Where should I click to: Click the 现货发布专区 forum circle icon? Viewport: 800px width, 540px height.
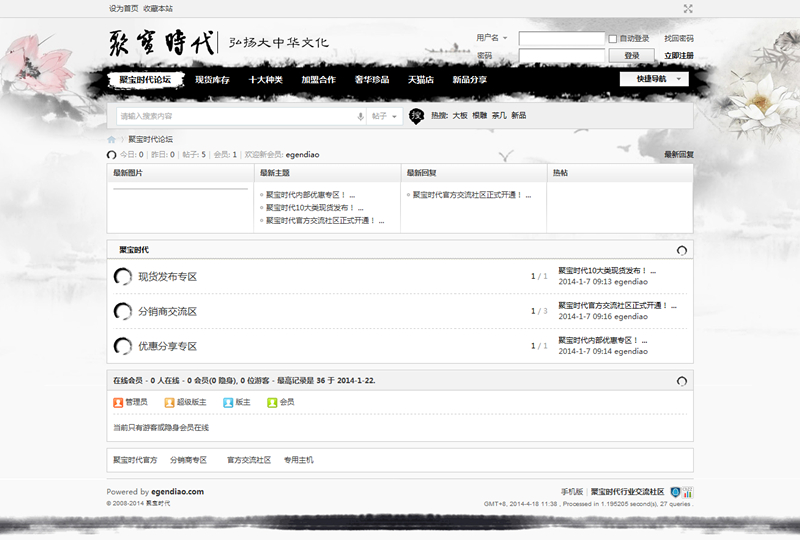point(123,277)
